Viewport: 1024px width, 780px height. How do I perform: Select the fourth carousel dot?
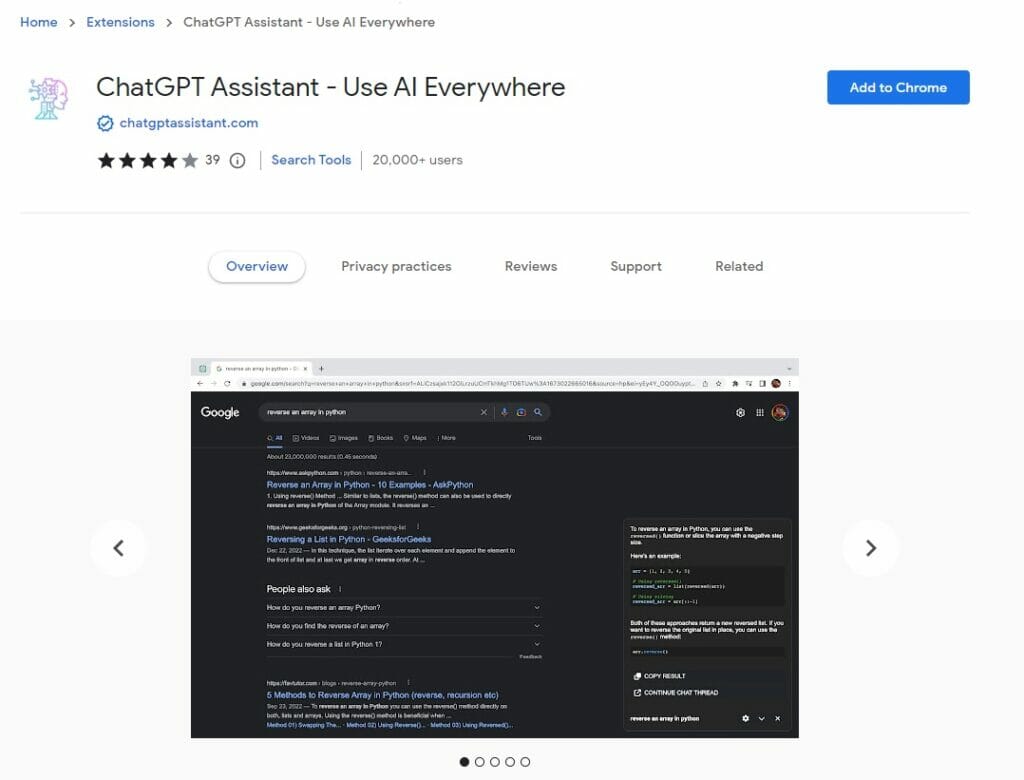pyautogui.click(x=510, y=762)
